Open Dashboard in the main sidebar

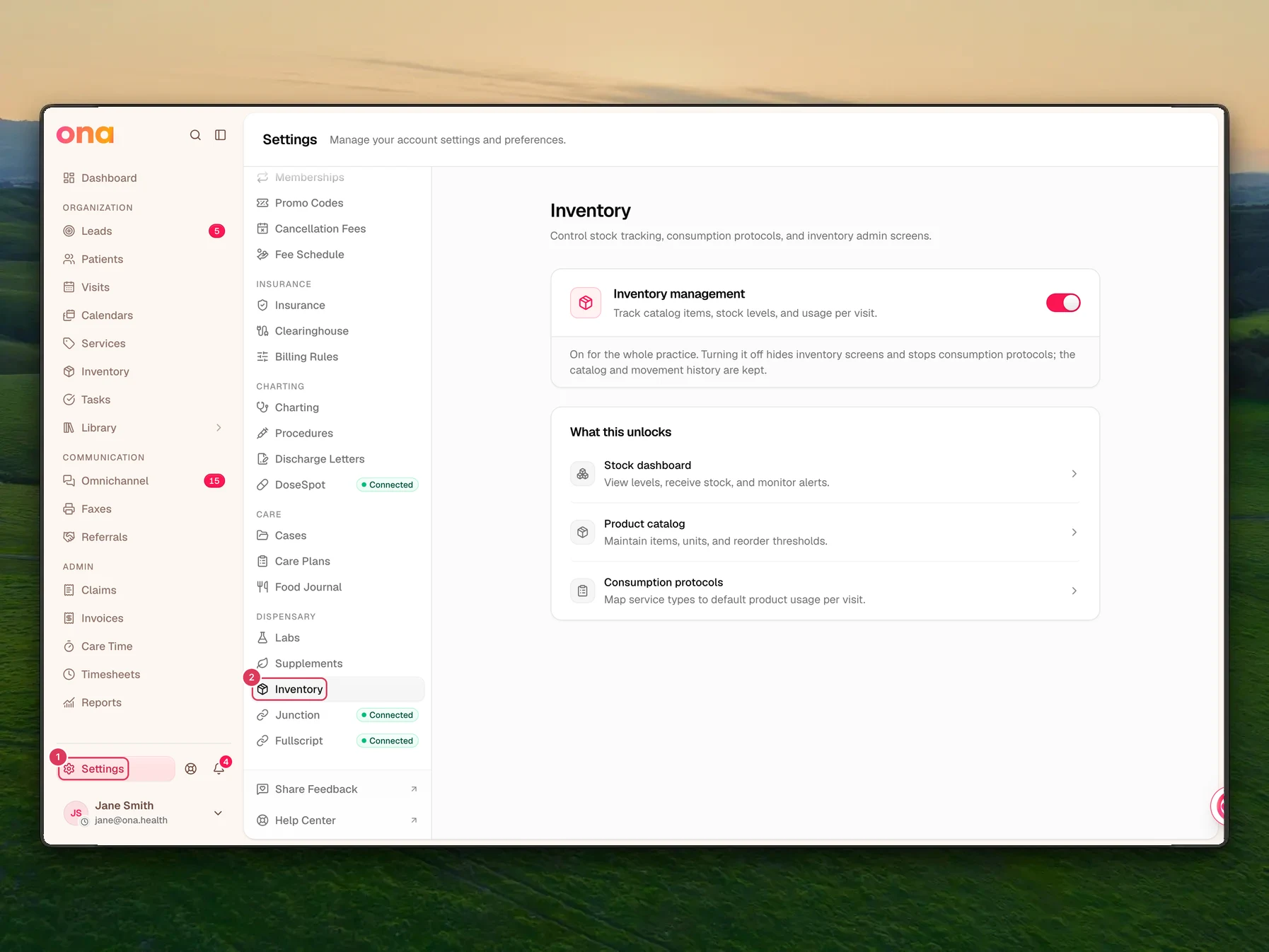pyautogui.click(x=144, y=178)
